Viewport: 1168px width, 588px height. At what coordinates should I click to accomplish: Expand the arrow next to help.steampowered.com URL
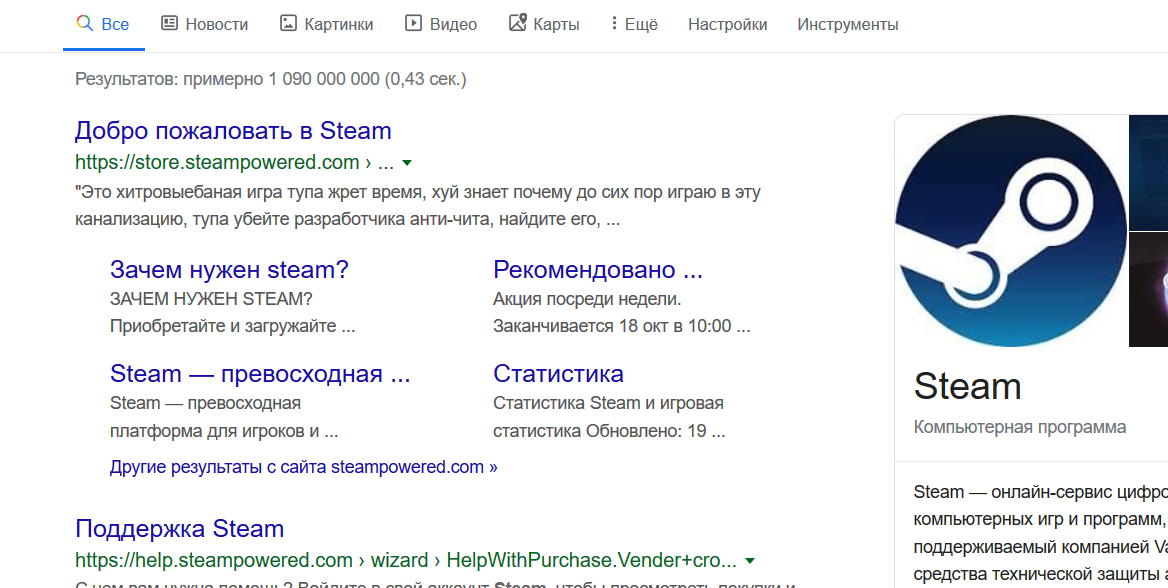[x=750, y=560]
